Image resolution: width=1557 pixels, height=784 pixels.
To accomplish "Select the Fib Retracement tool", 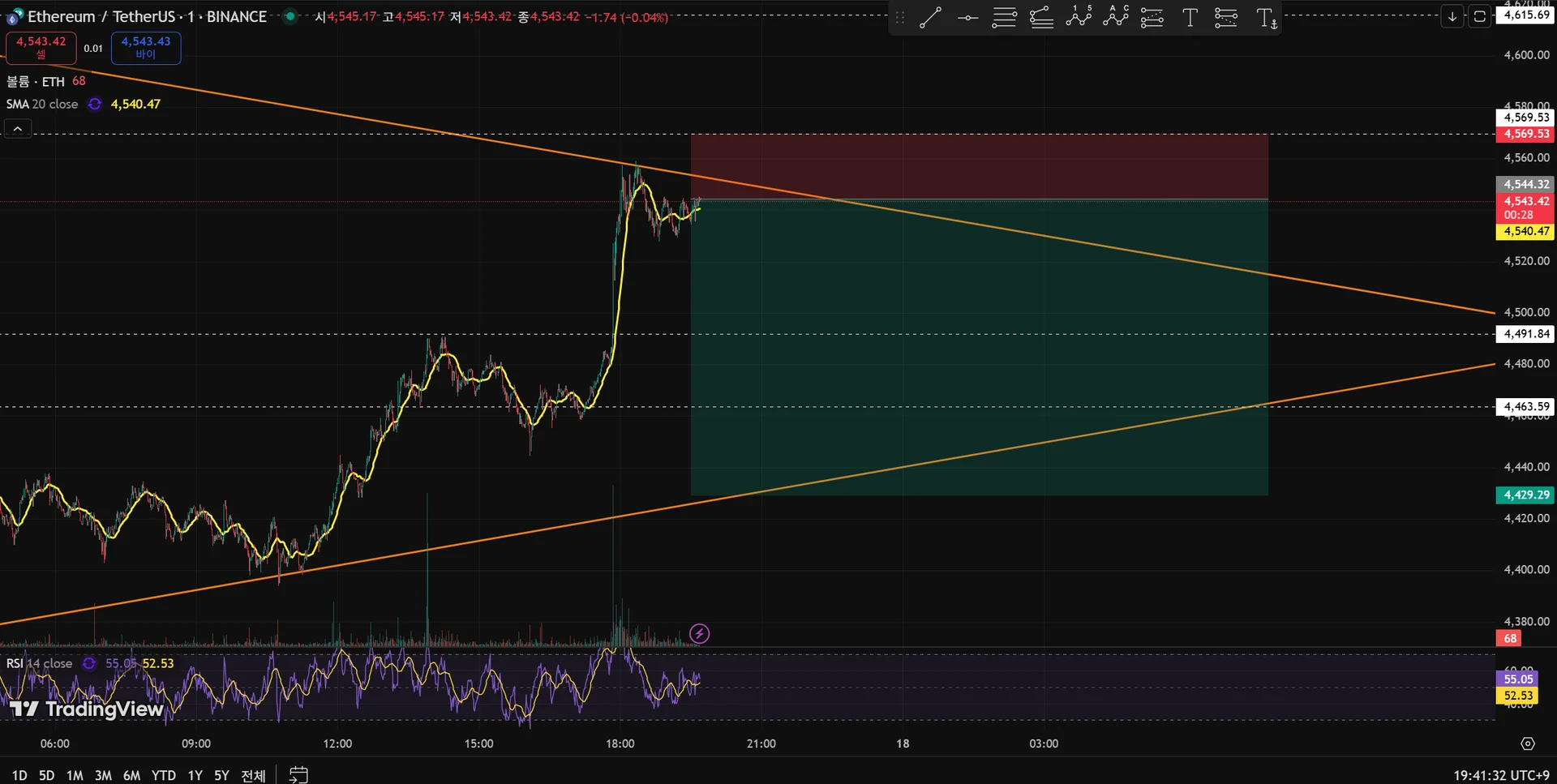I will tap(1005, 17).
